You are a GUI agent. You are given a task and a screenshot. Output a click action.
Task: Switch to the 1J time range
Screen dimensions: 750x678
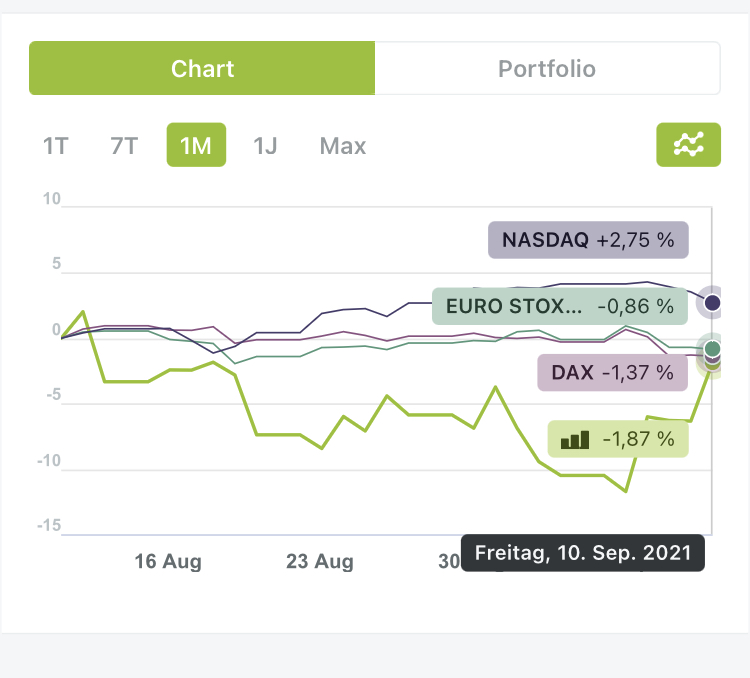[x=265, y=146]
